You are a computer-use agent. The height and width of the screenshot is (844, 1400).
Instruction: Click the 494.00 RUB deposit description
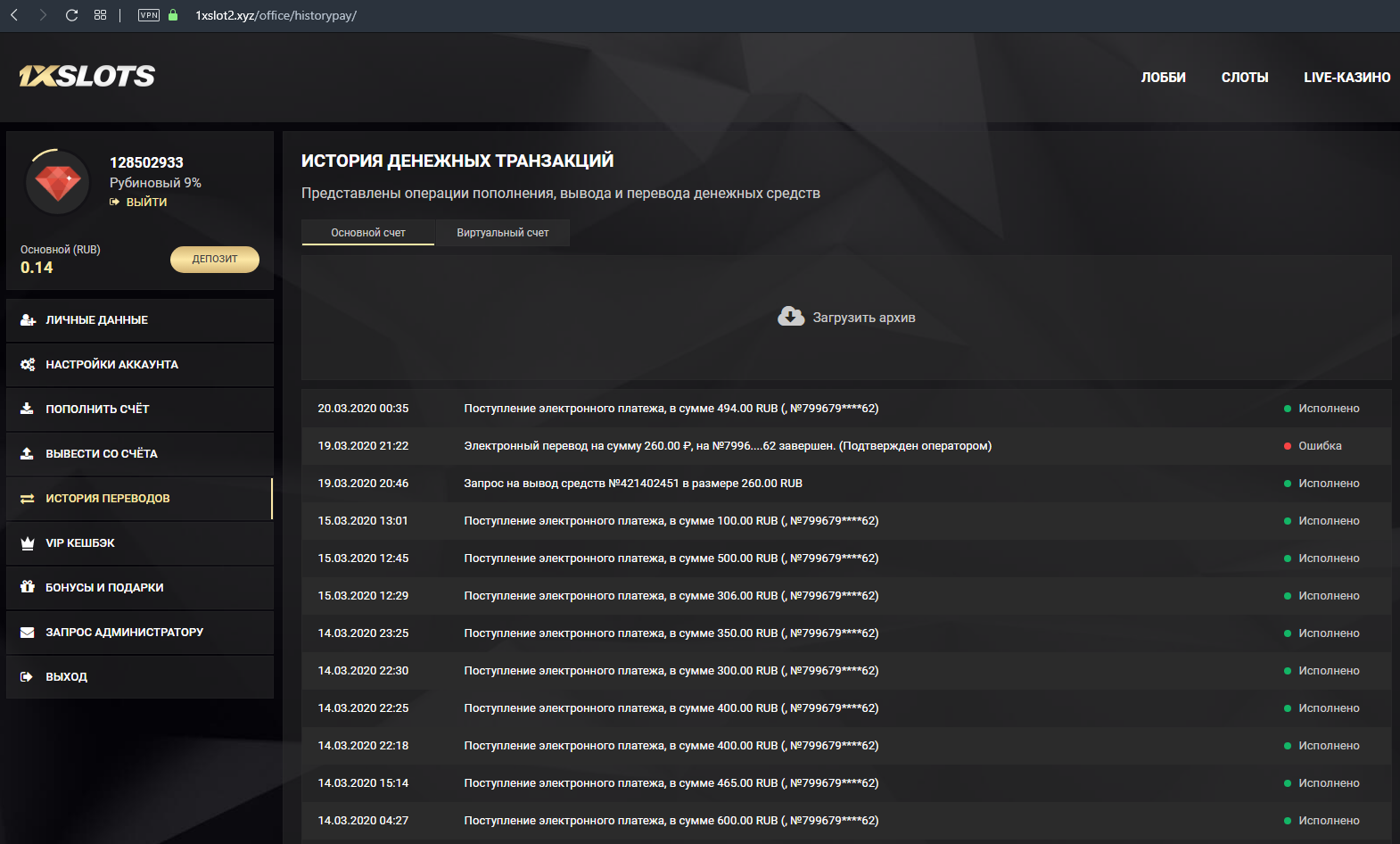(x=671, y=409)
